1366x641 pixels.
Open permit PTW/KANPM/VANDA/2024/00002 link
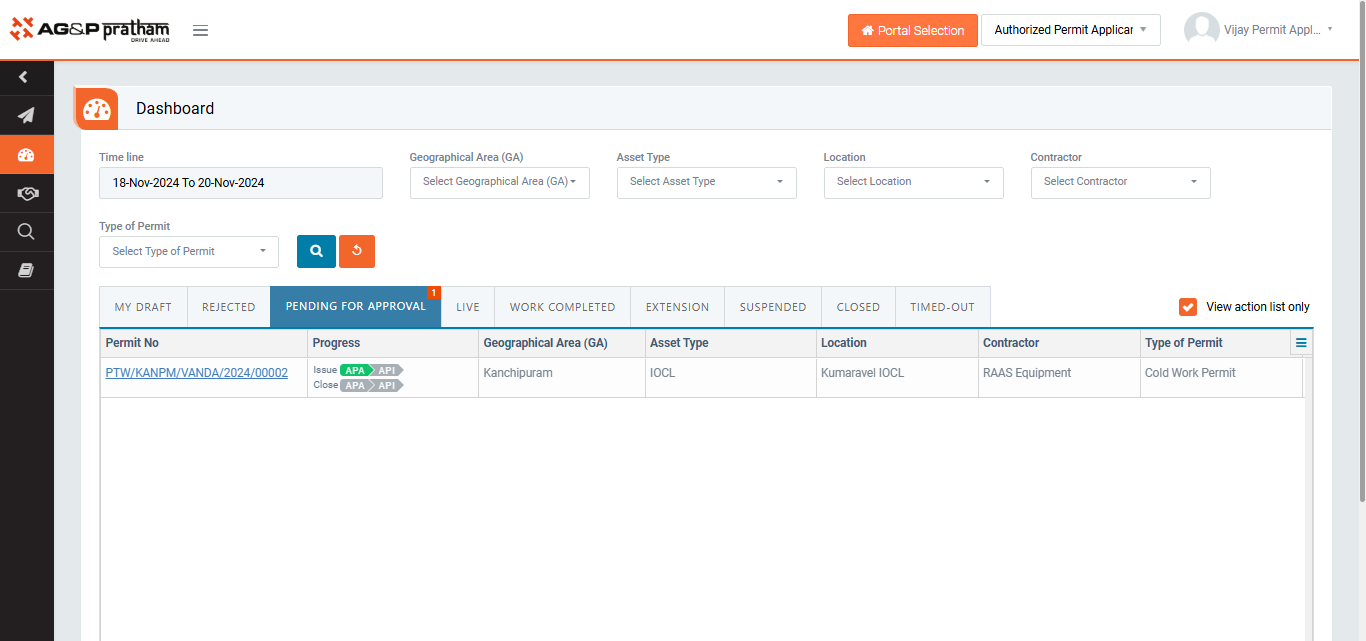[196, 373]
